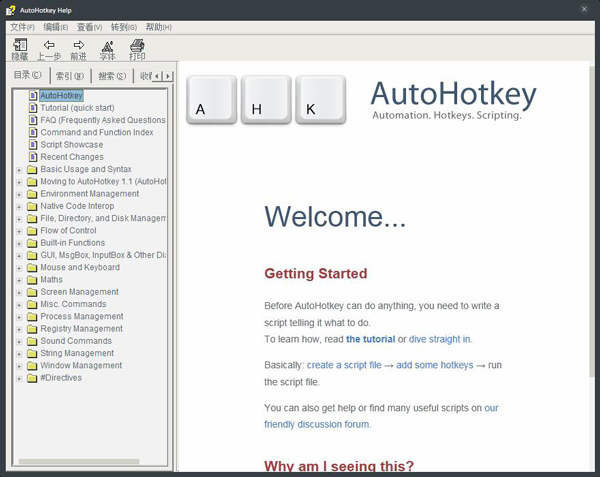Open the 帮助(H) menu
This screenshot has width=600, height=477.
click(x=158, y=27)
